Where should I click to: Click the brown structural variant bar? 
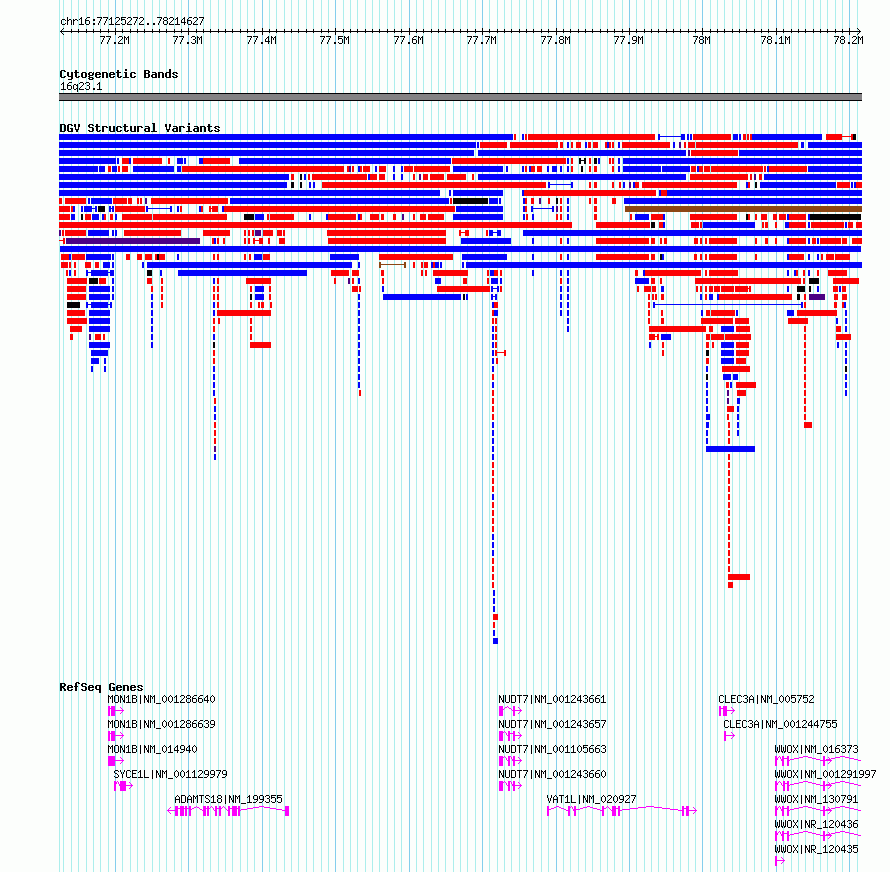(x=743, y=209)
